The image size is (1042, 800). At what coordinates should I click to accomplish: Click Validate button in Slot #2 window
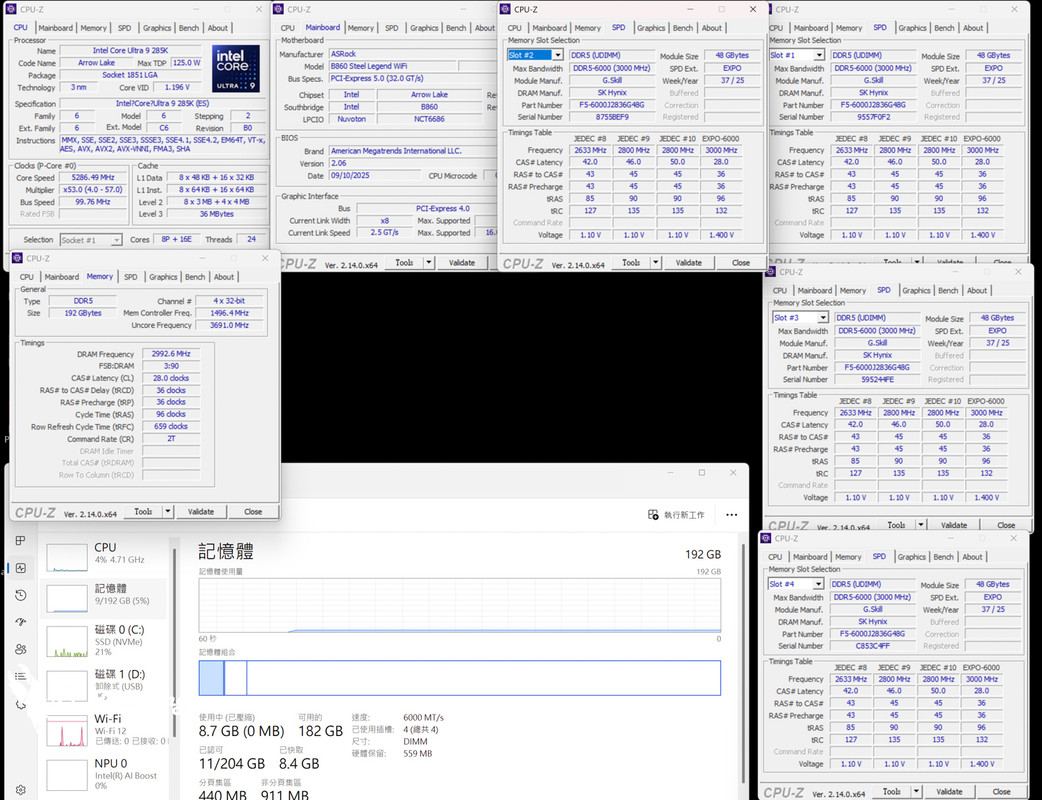point(688,262)
